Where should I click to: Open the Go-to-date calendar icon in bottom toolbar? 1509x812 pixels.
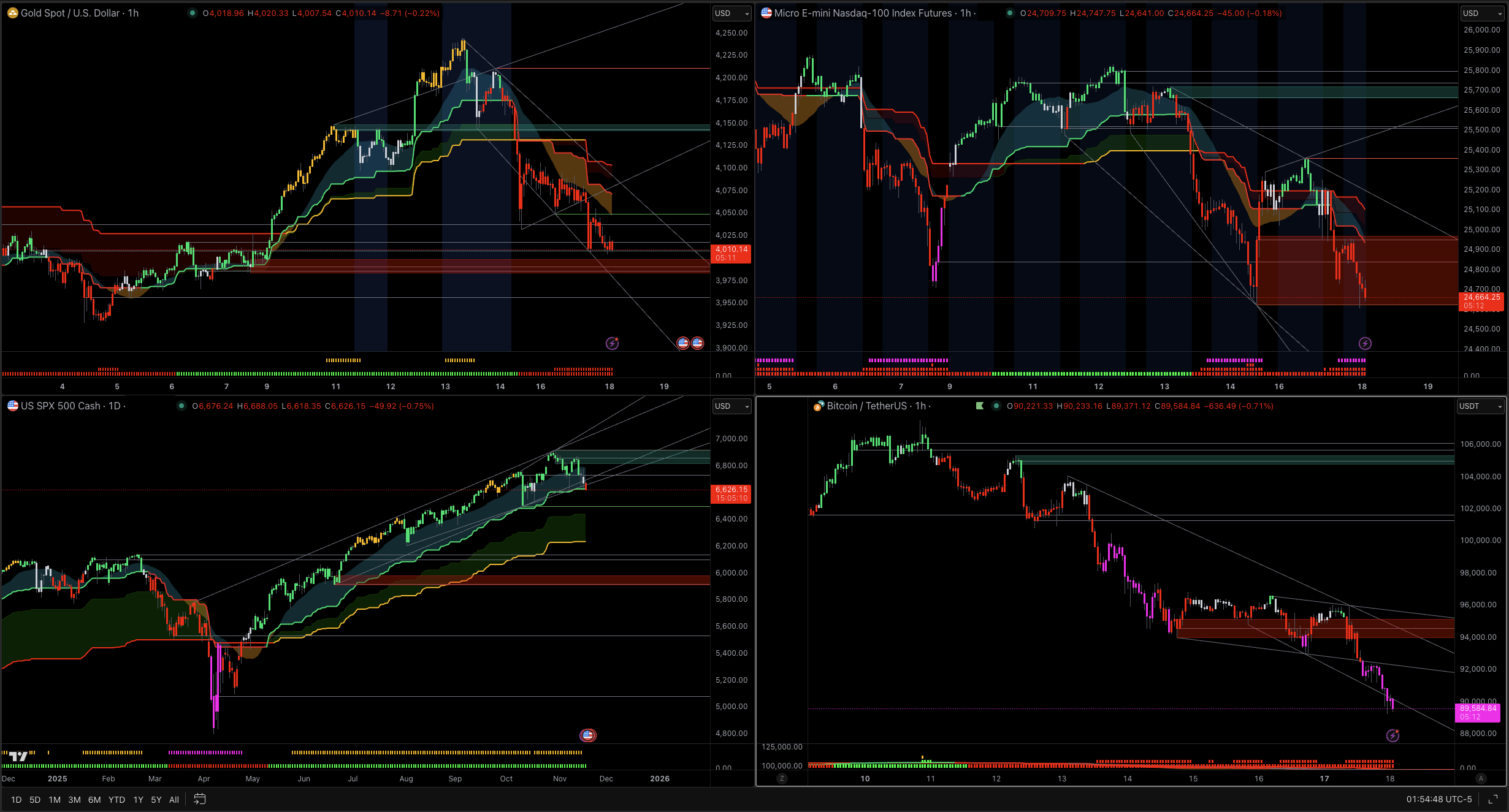point(199,799)
